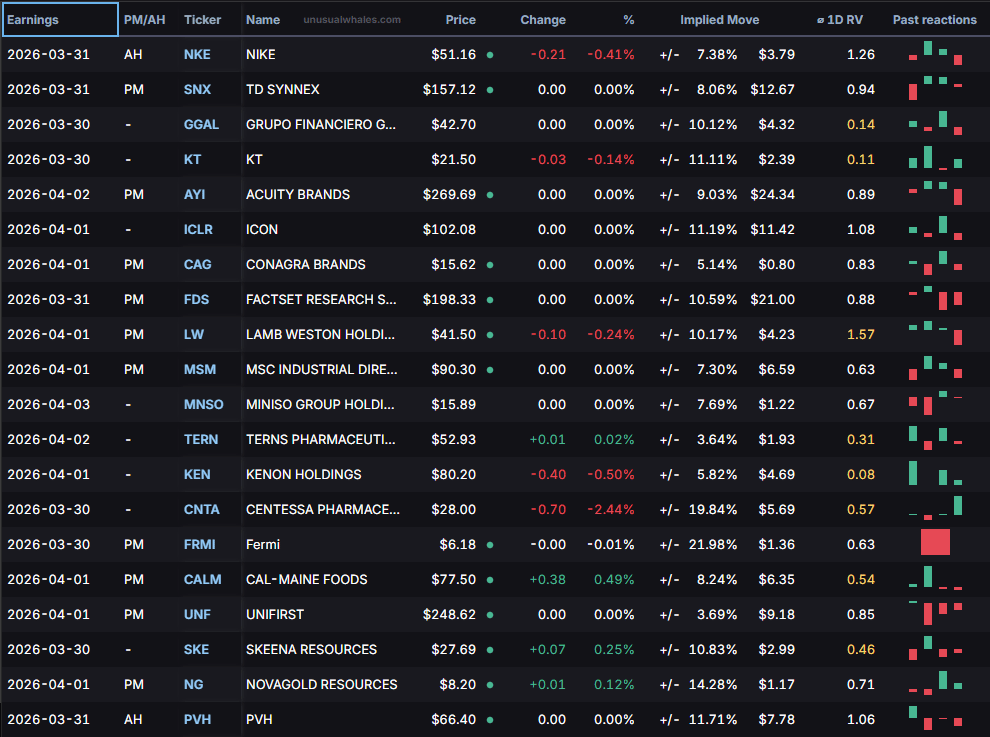Viewport: 990px width, 737px height.
Task: Open FDS ticker link
Action: coord(196,299)
